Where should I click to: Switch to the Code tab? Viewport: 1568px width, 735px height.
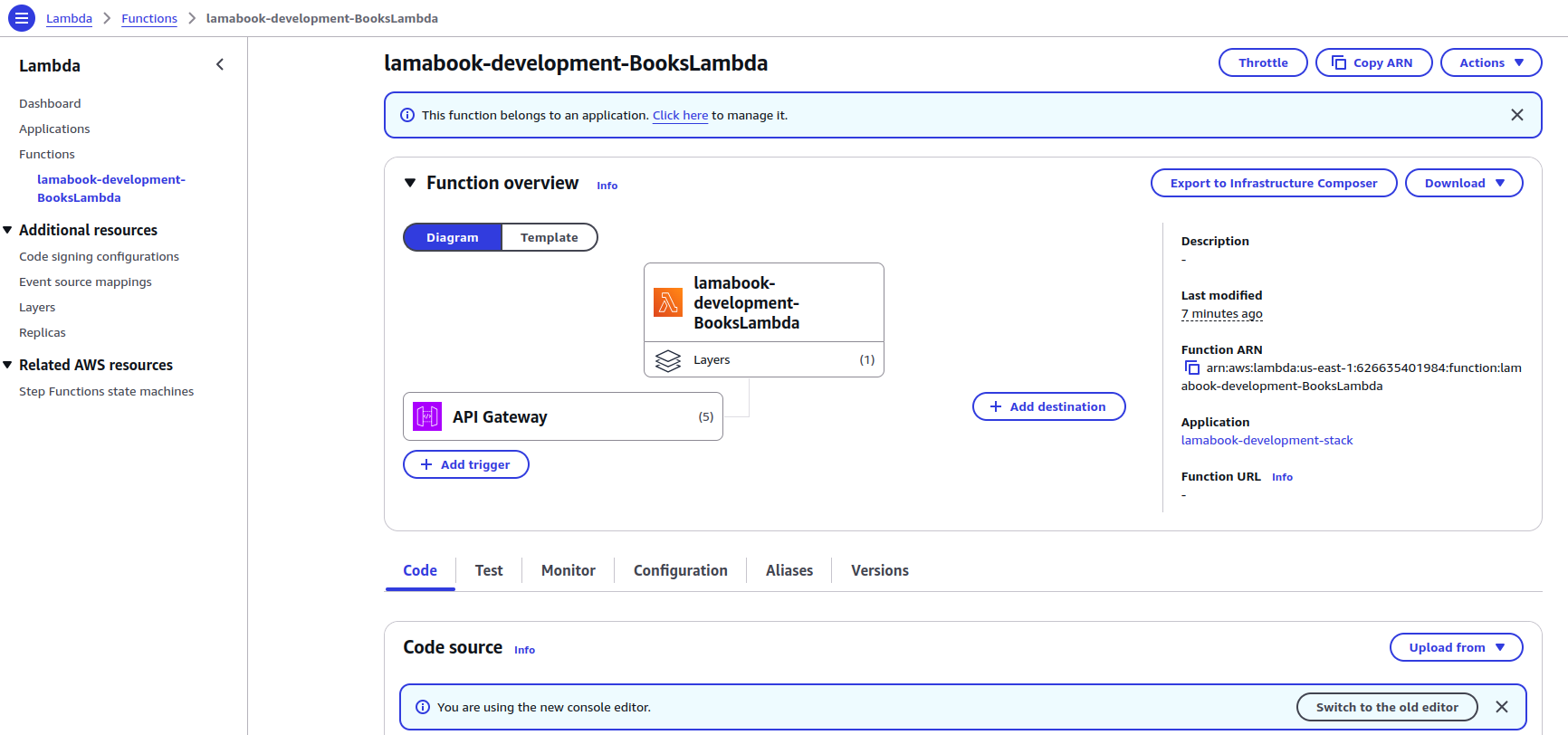420,570
